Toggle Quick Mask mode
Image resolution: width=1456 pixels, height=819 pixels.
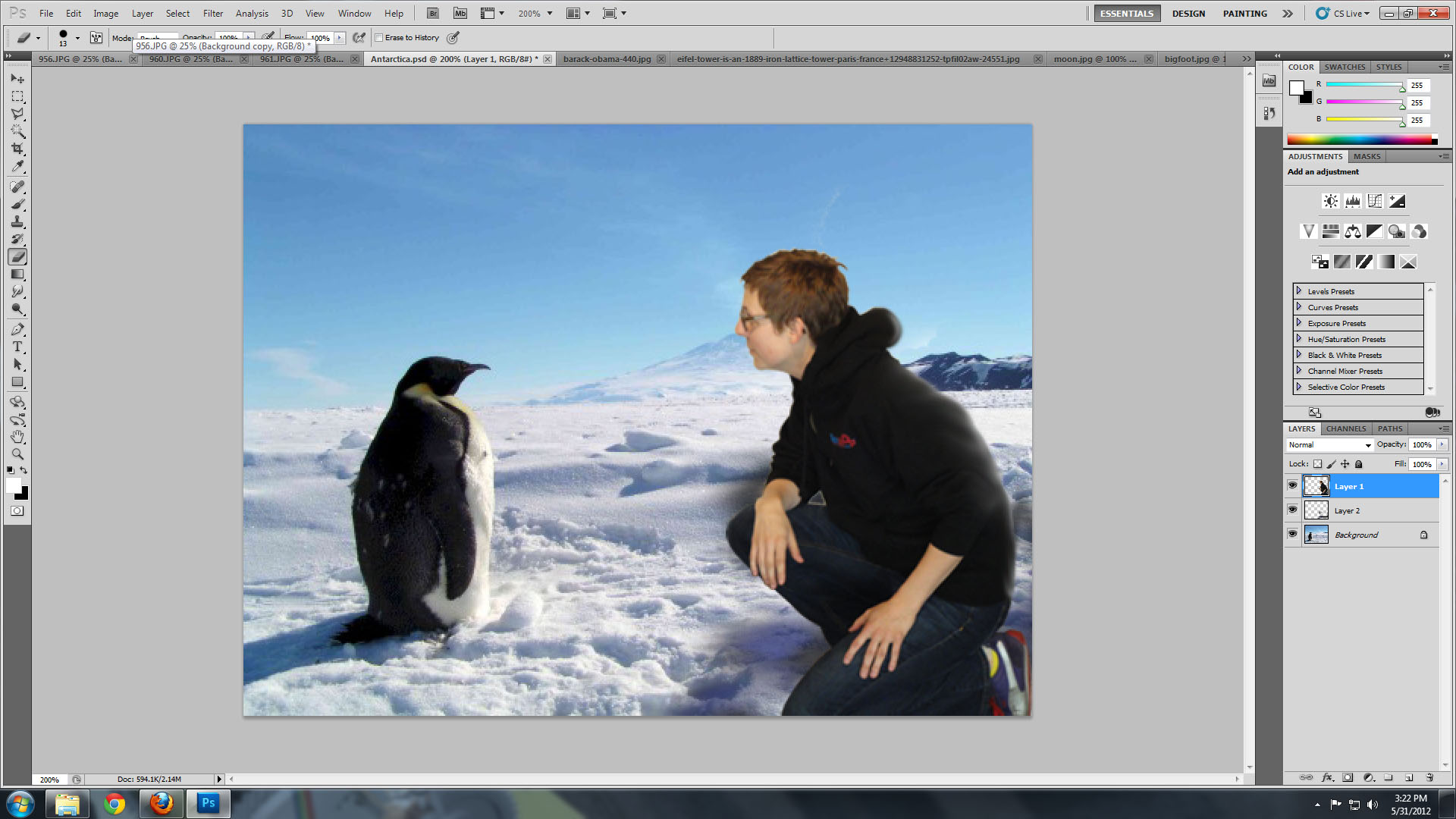(17, 510)
